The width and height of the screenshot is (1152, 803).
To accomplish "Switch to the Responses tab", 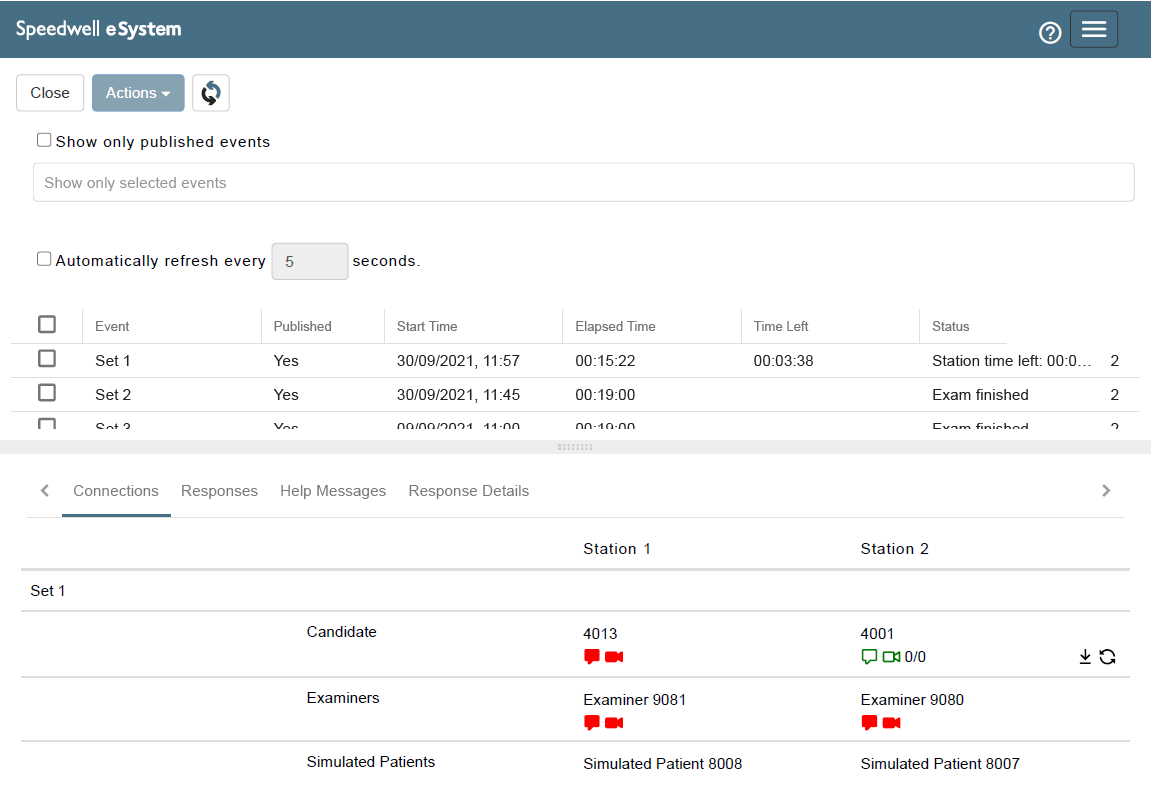I will 219,491.
